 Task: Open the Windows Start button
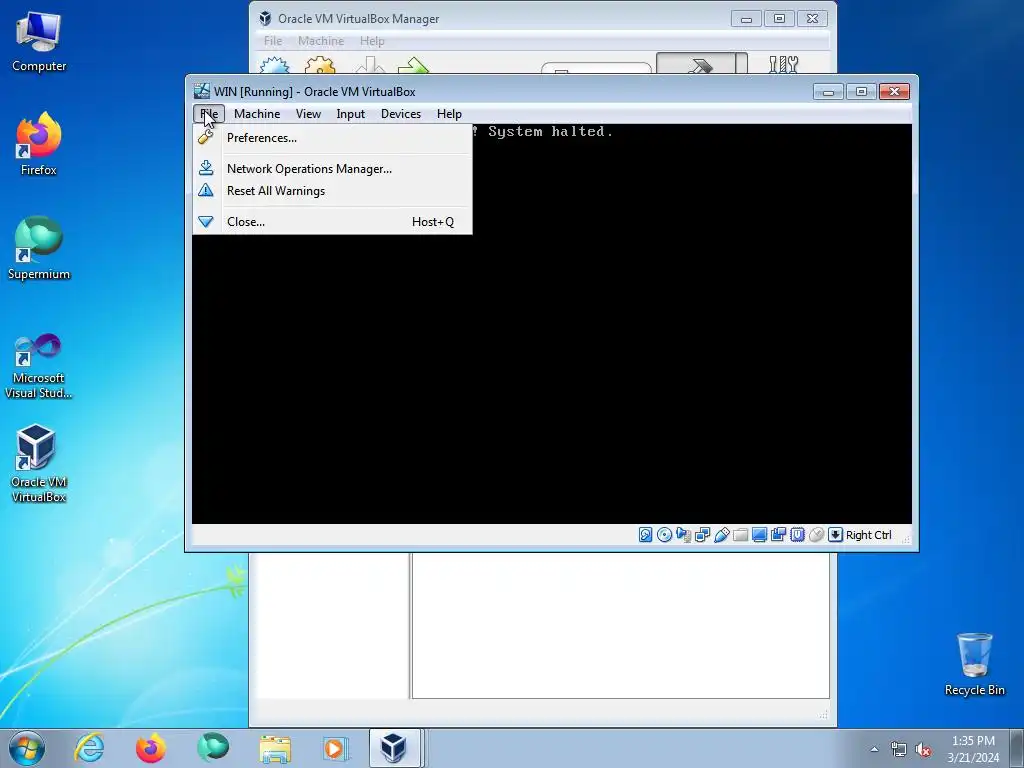click(x=27, y=748)
